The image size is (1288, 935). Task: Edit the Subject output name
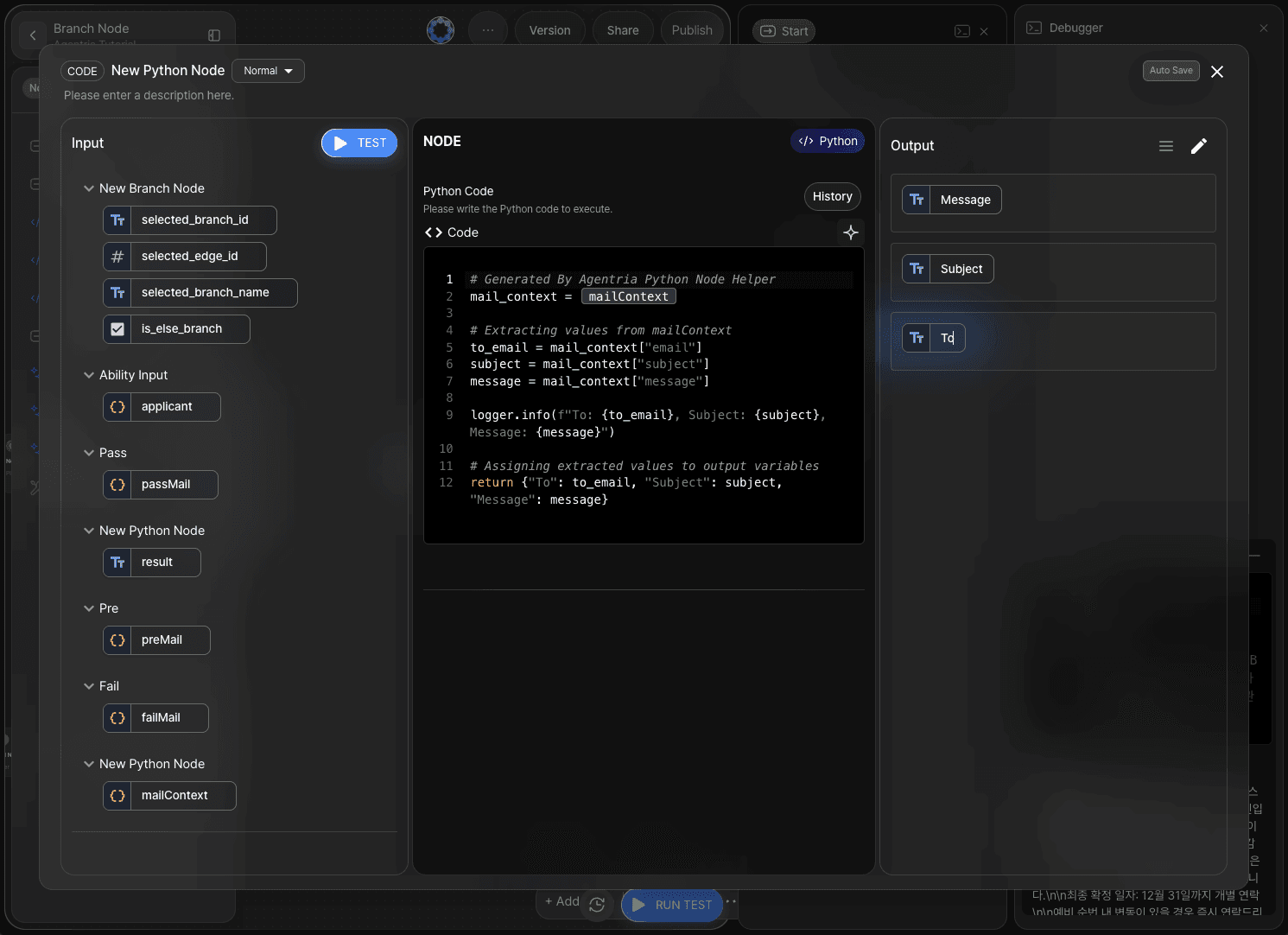[x=961, y=269]
